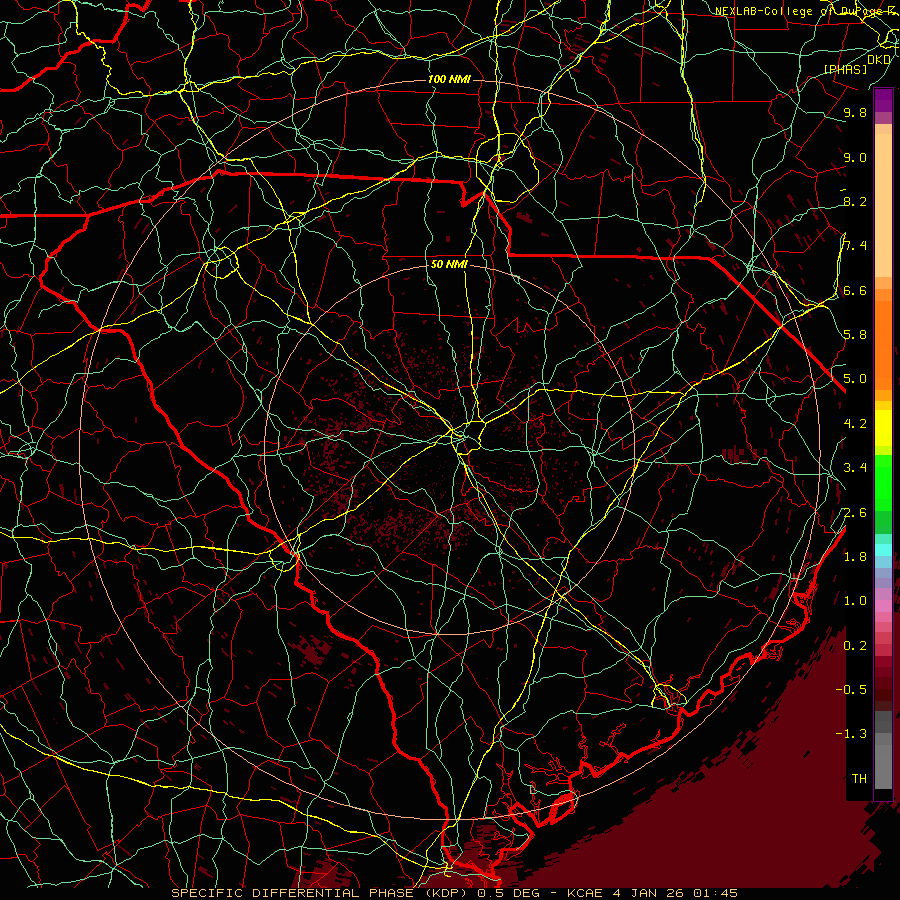Click the 5.0 legend value
Image resolution: width=900 pixels, height=900 pixels.
coord(855,379)
